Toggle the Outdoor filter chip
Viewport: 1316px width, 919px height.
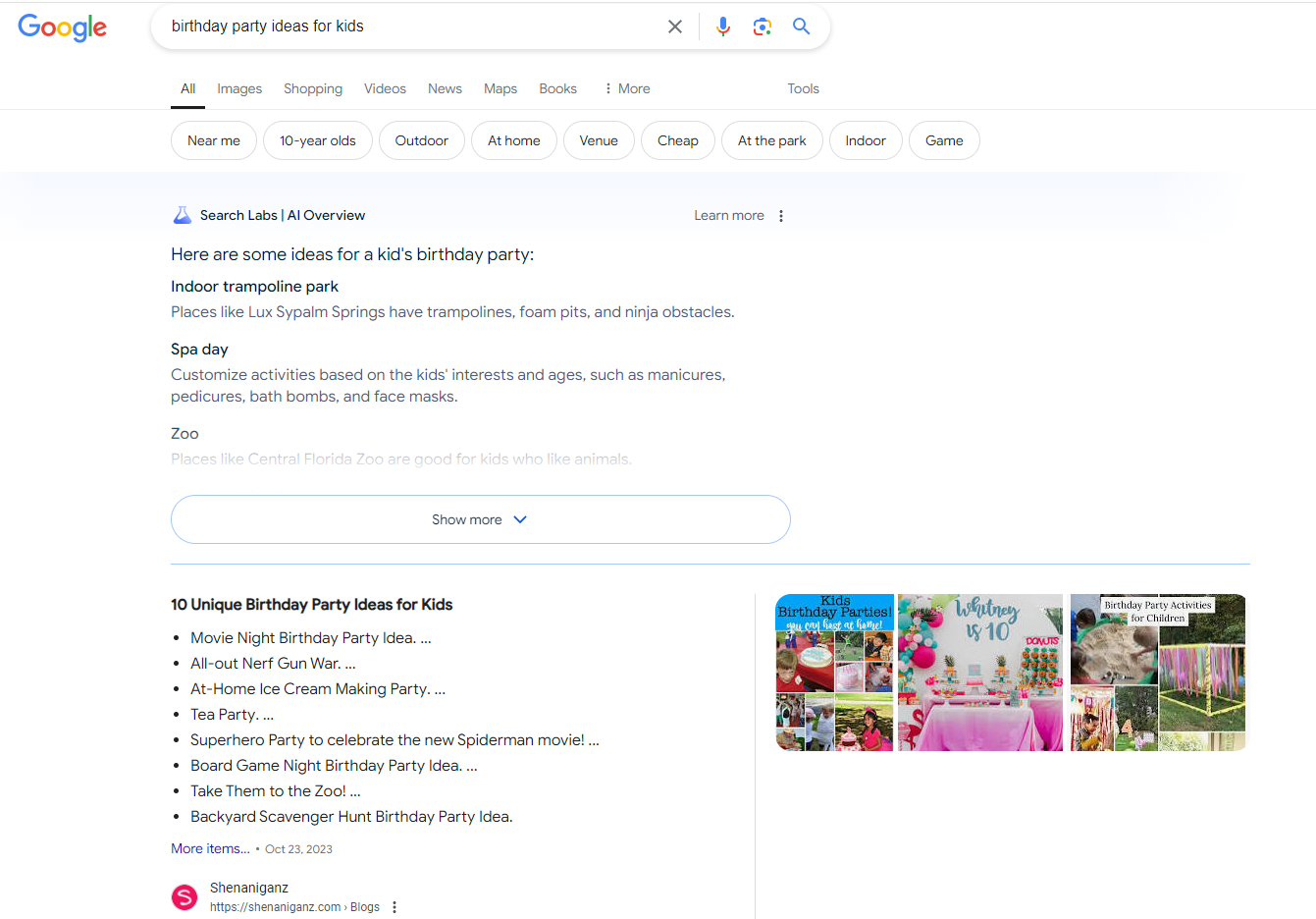coord(421,140)
